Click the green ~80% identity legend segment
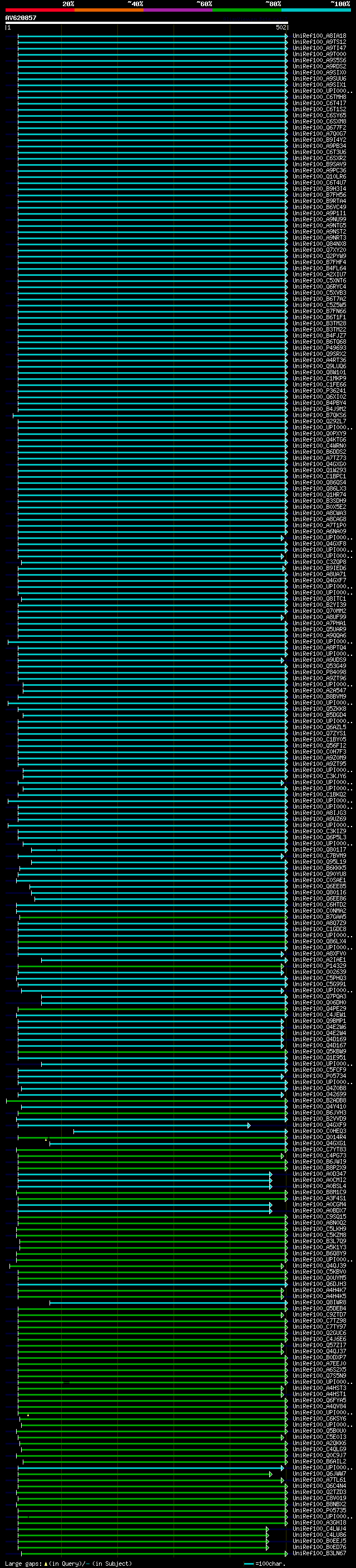This screenshot has width=356, height=1568. (247, 10)
